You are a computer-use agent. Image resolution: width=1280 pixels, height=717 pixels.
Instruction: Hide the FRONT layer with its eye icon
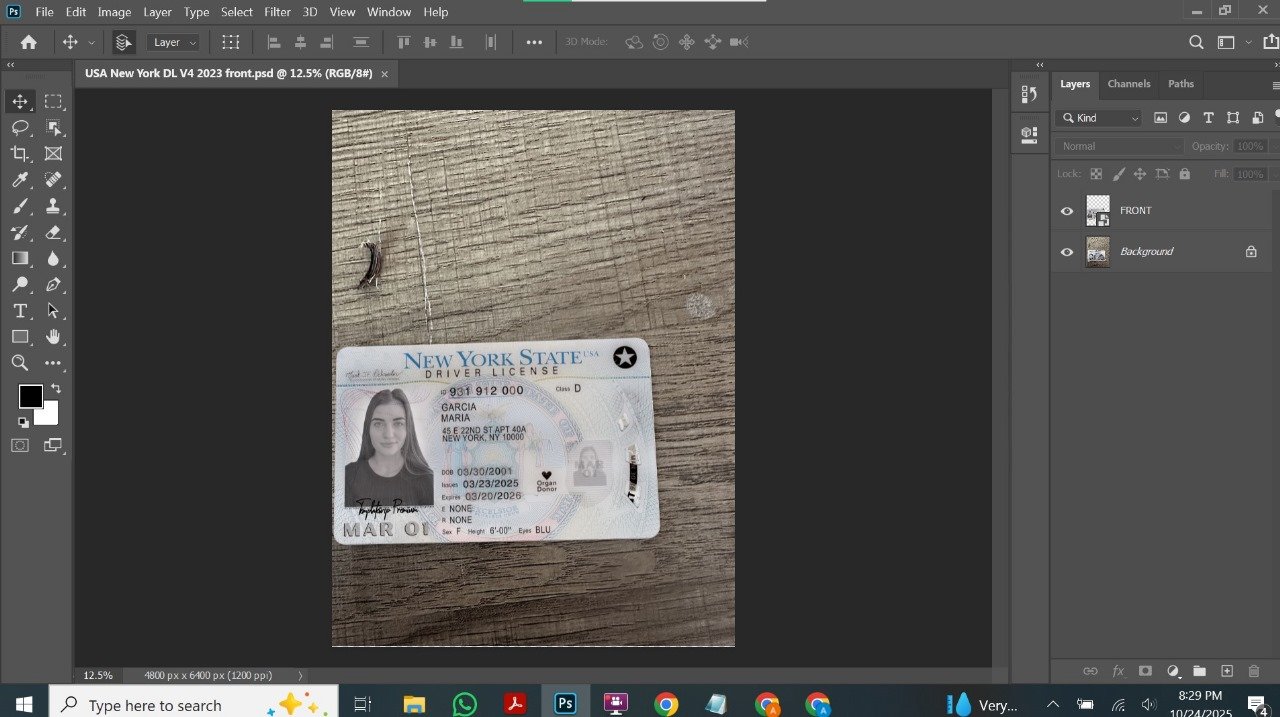click(1066, 211)
